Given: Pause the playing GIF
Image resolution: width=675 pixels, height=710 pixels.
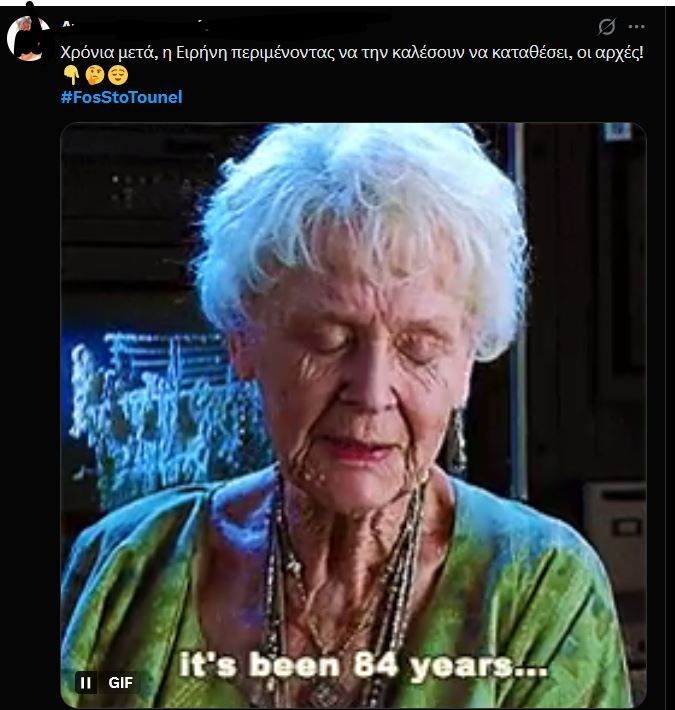Looking at the screenshot, I should pyautogui.click(x=86, y=682).
